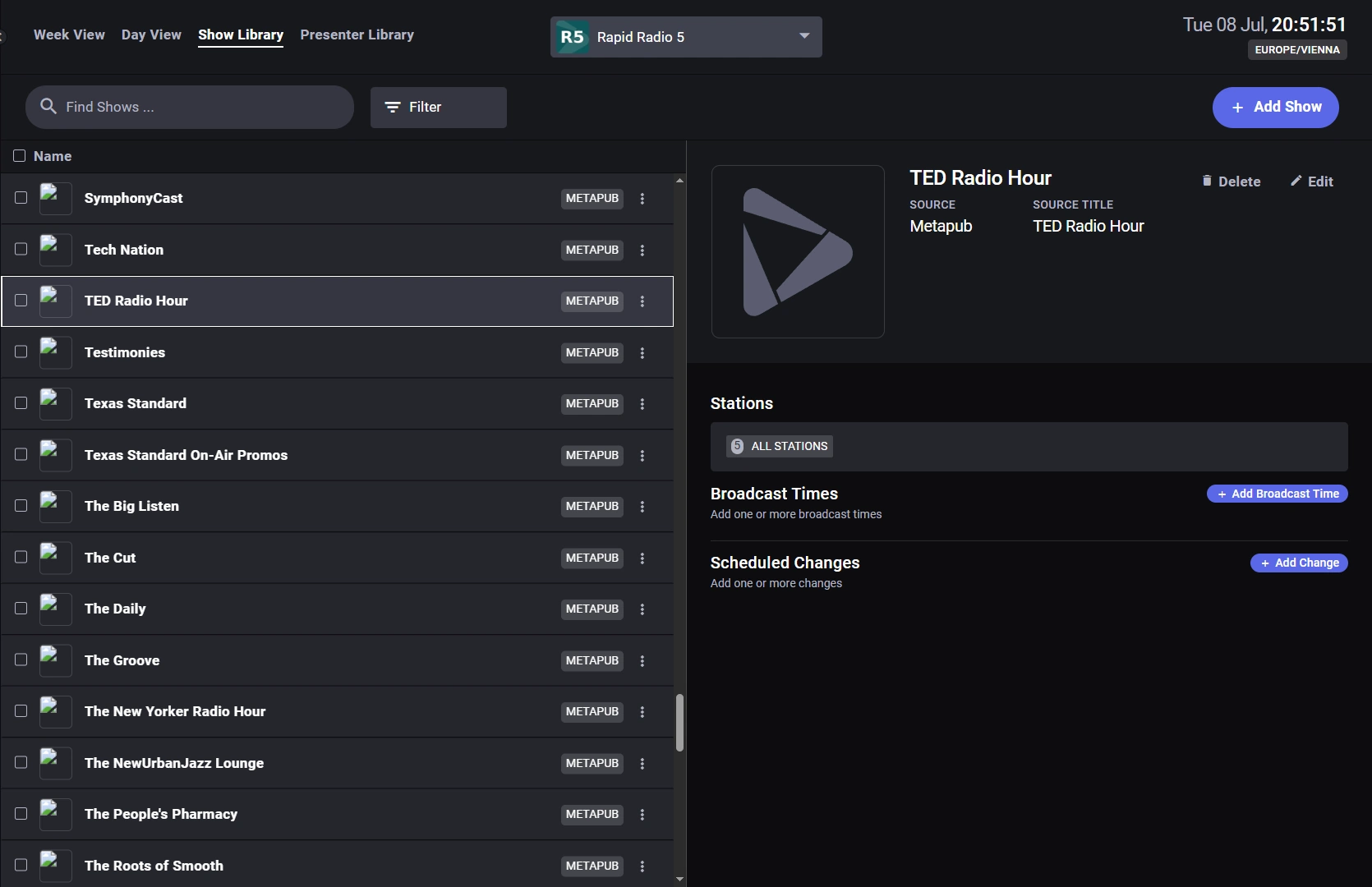Click Add Change for scheduled changes

[x=1299, y=563]
